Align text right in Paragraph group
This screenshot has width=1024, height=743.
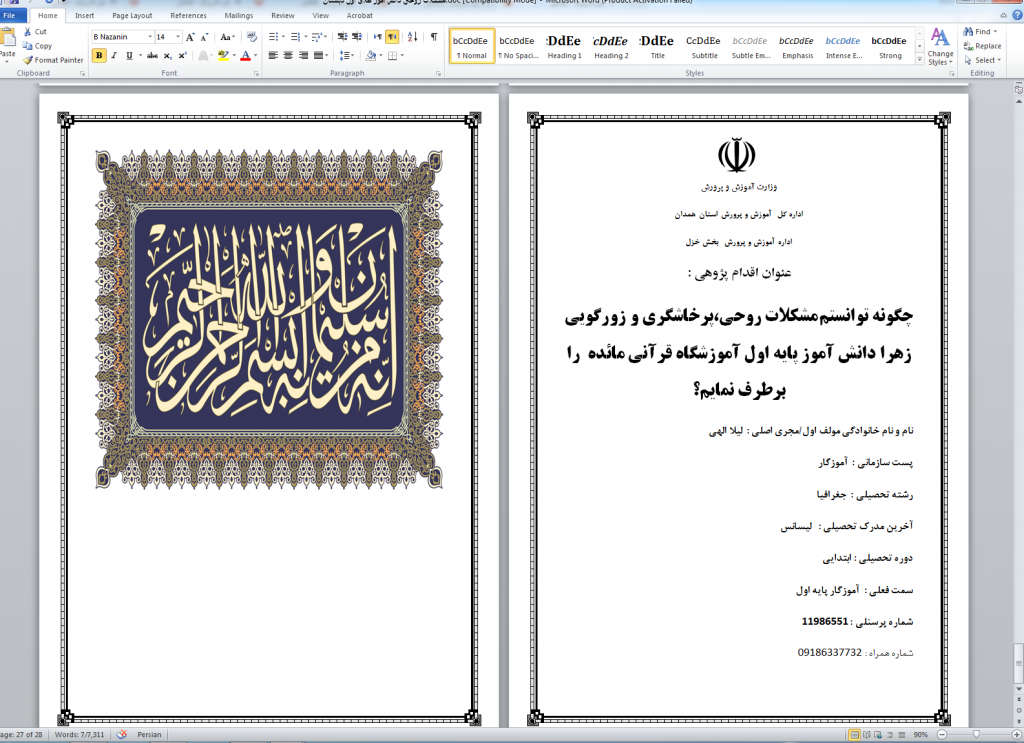(x=303, y=55)
